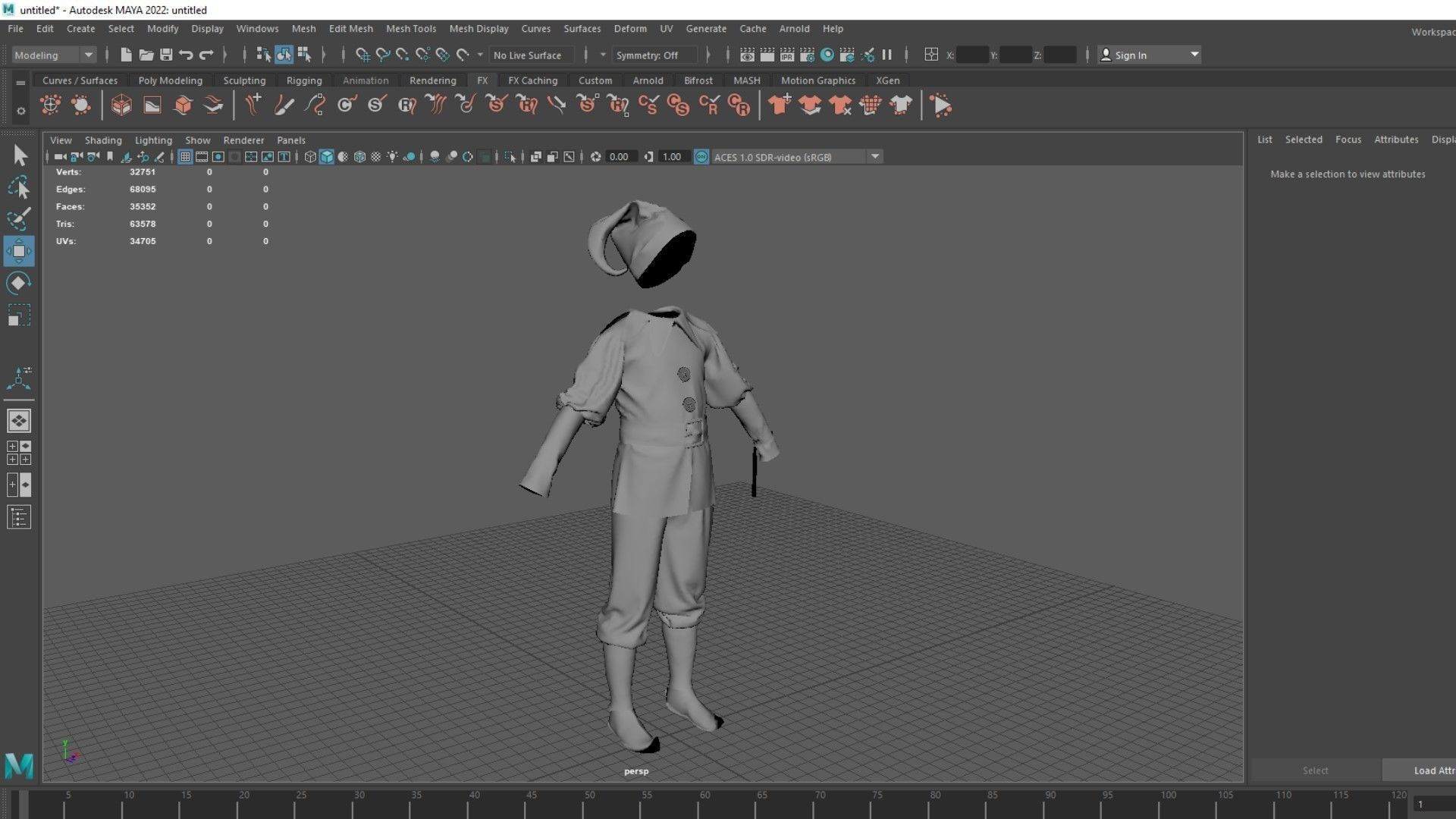Screen dimensions: 1456x819
Task: Click the X coordinate input field
Action: coord(972,55)
